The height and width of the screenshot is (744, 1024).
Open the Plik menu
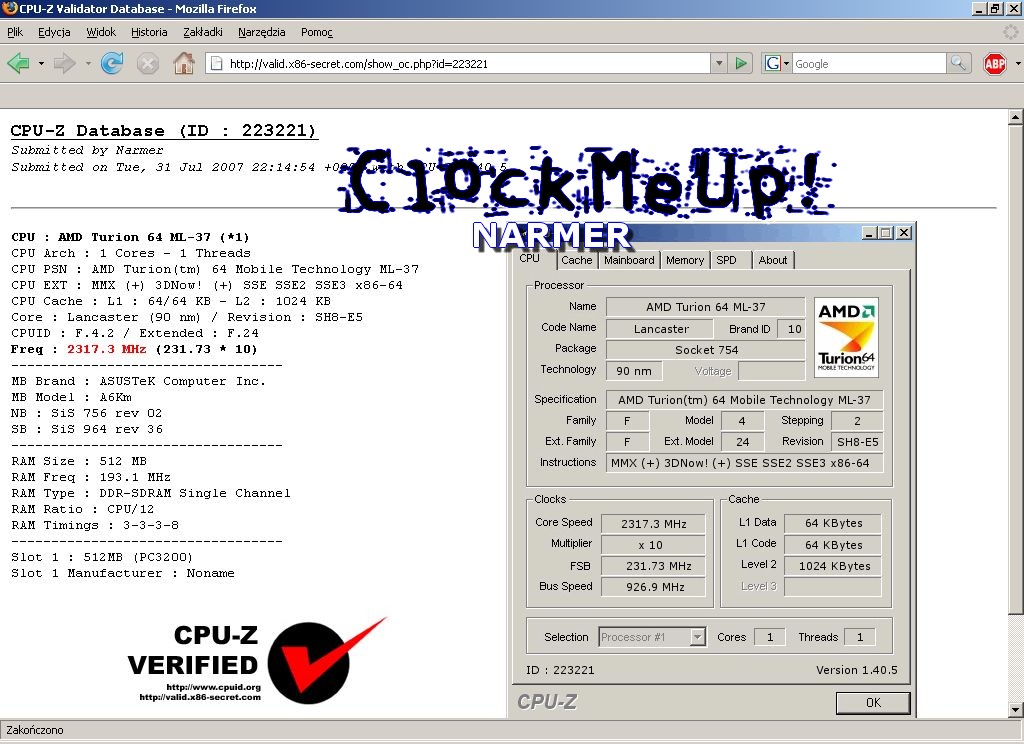coord(15,32)
